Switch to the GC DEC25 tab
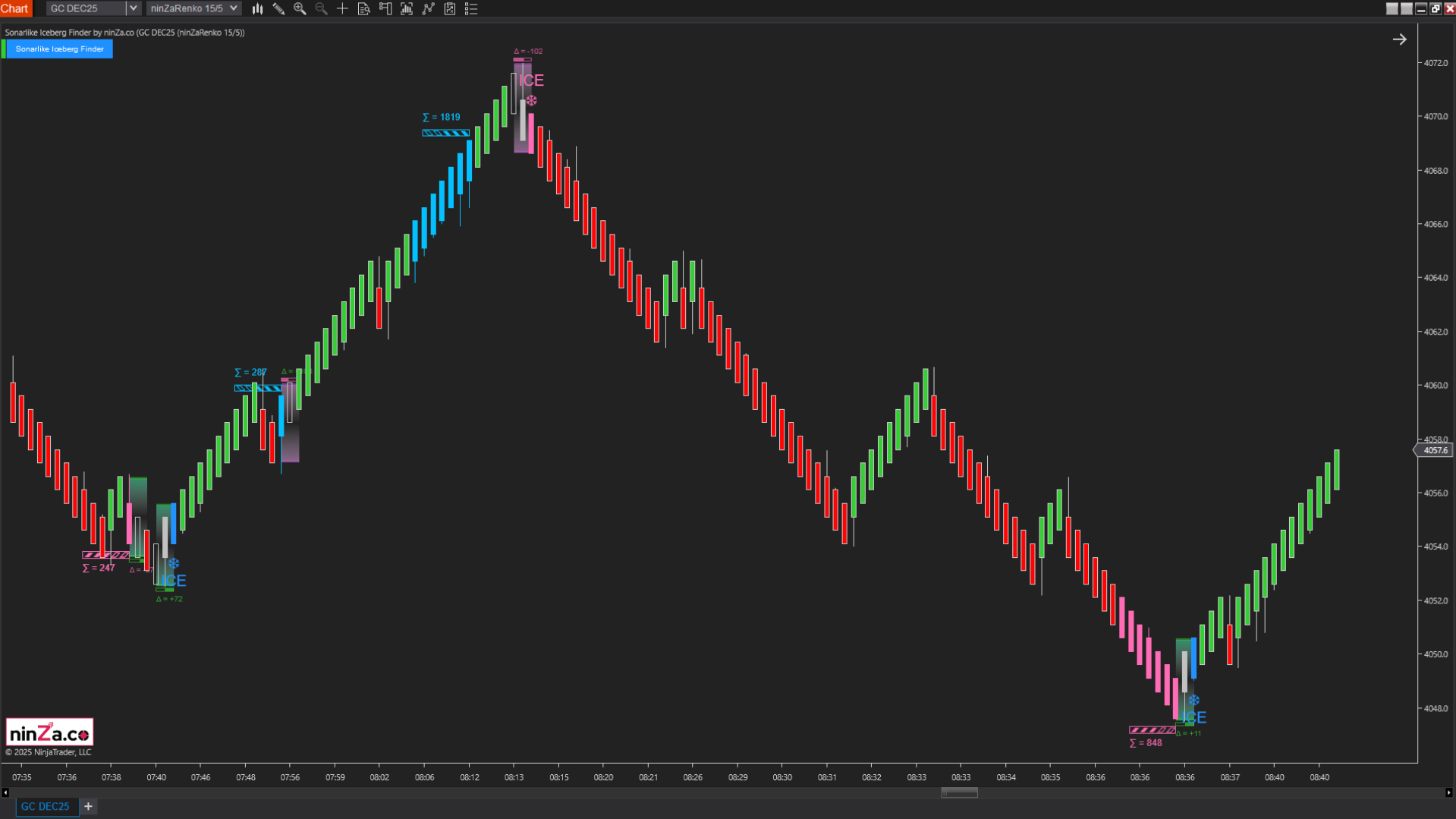Screen dimensions: 1456x819 coord(46,806)
